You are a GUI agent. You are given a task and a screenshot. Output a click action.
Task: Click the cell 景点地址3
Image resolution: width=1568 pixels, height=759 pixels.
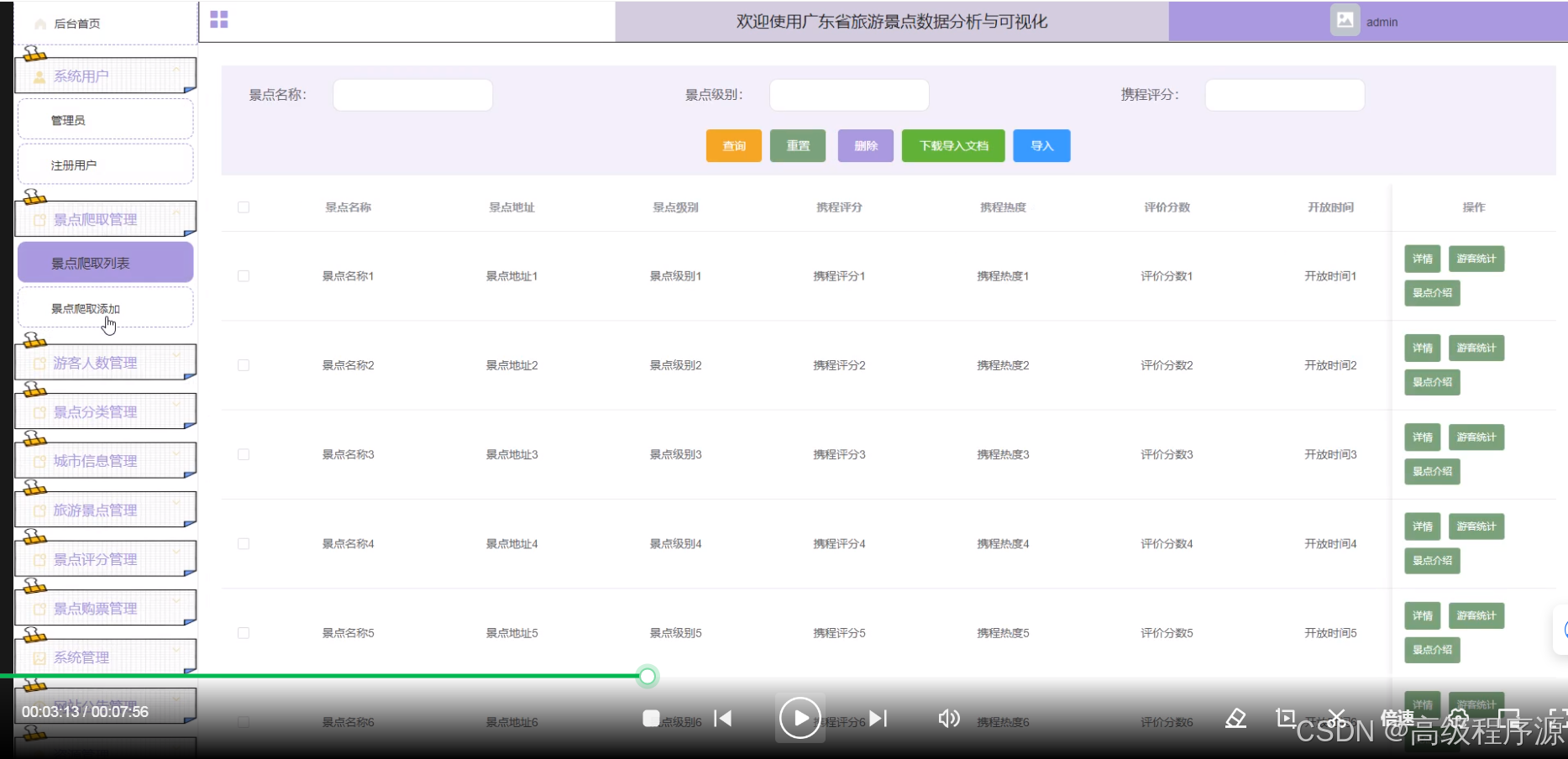click(x=512, y=454)
